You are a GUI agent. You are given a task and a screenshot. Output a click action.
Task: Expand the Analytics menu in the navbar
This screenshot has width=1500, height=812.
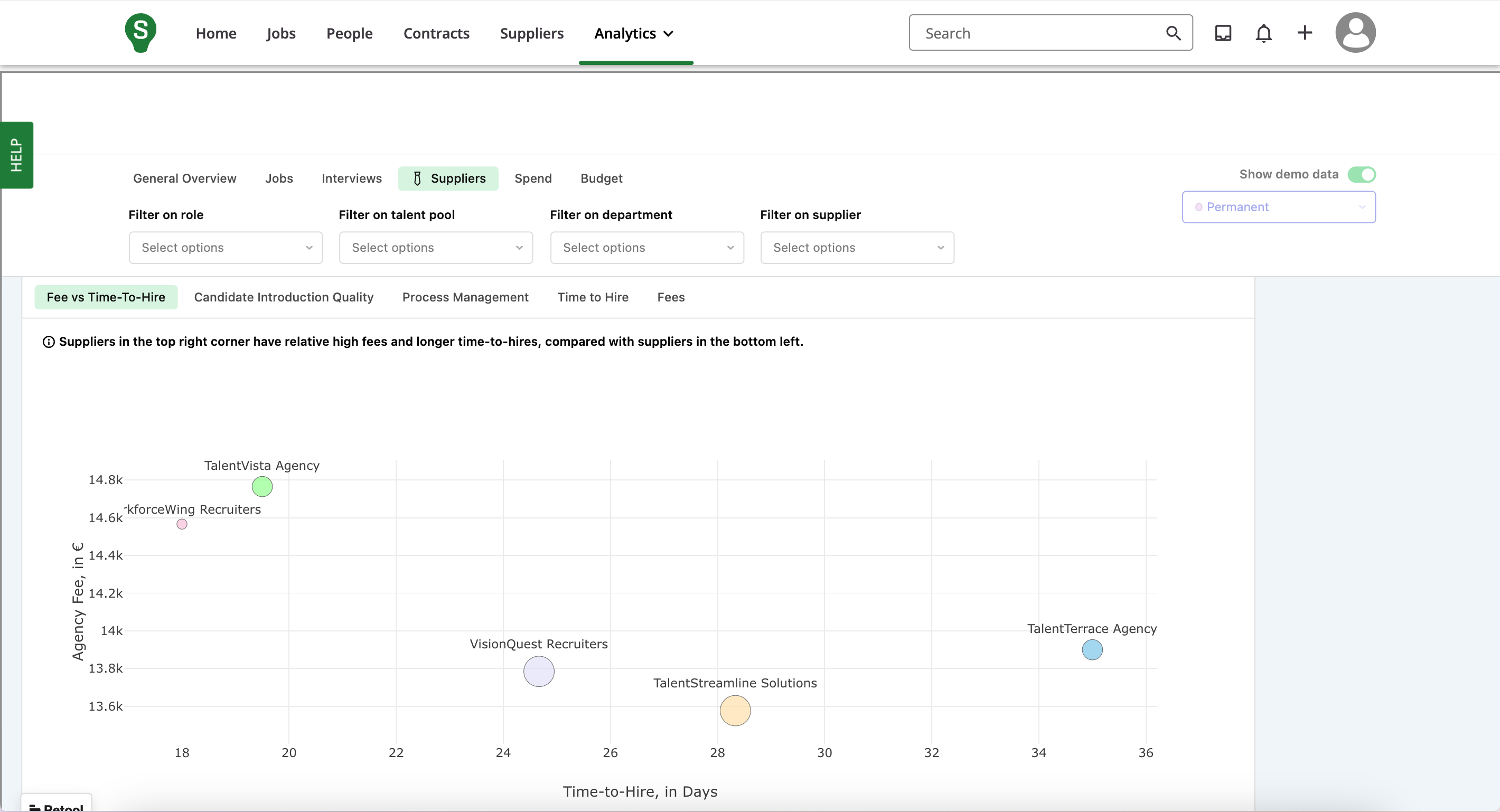[634, 34]
